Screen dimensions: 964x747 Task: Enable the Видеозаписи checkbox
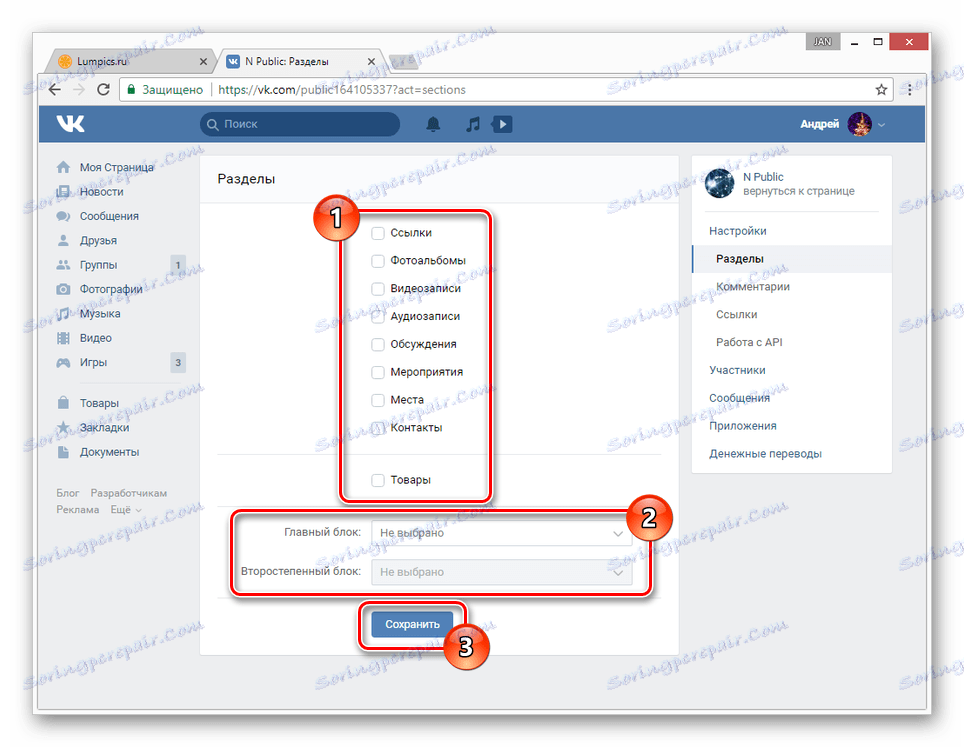pos(378,288)
